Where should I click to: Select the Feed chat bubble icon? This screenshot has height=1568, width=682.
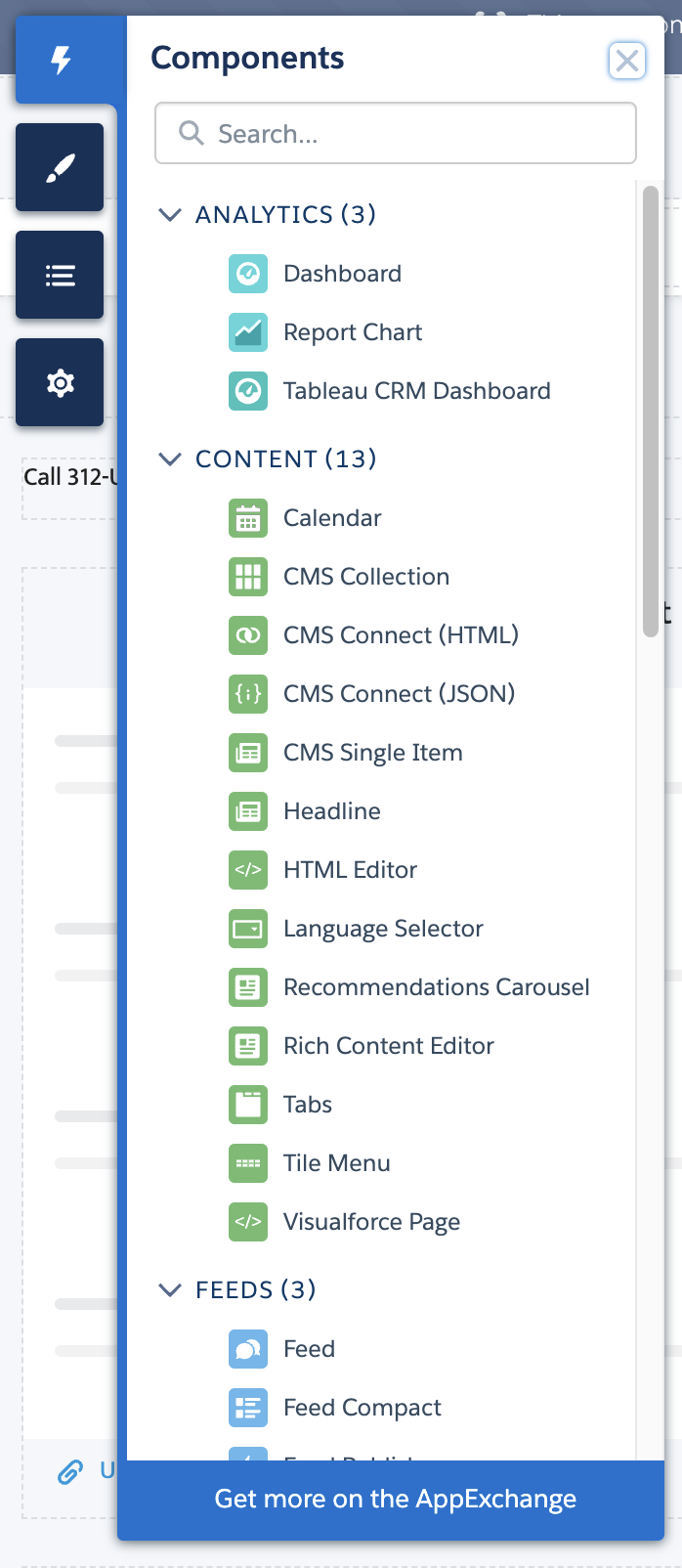pyautogui.click(x=248, y=1349)
